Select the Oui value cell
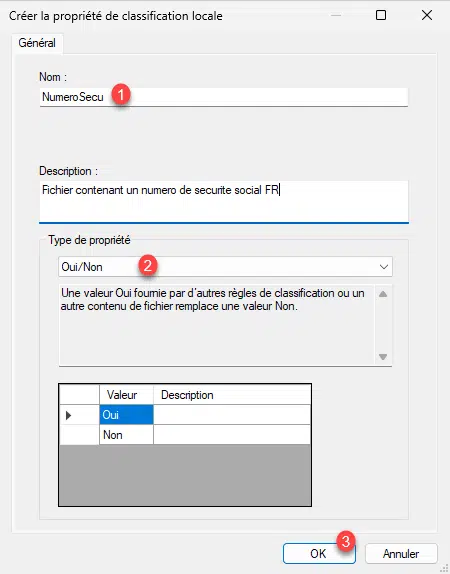 pyautogui.click(x=126, y=415)
